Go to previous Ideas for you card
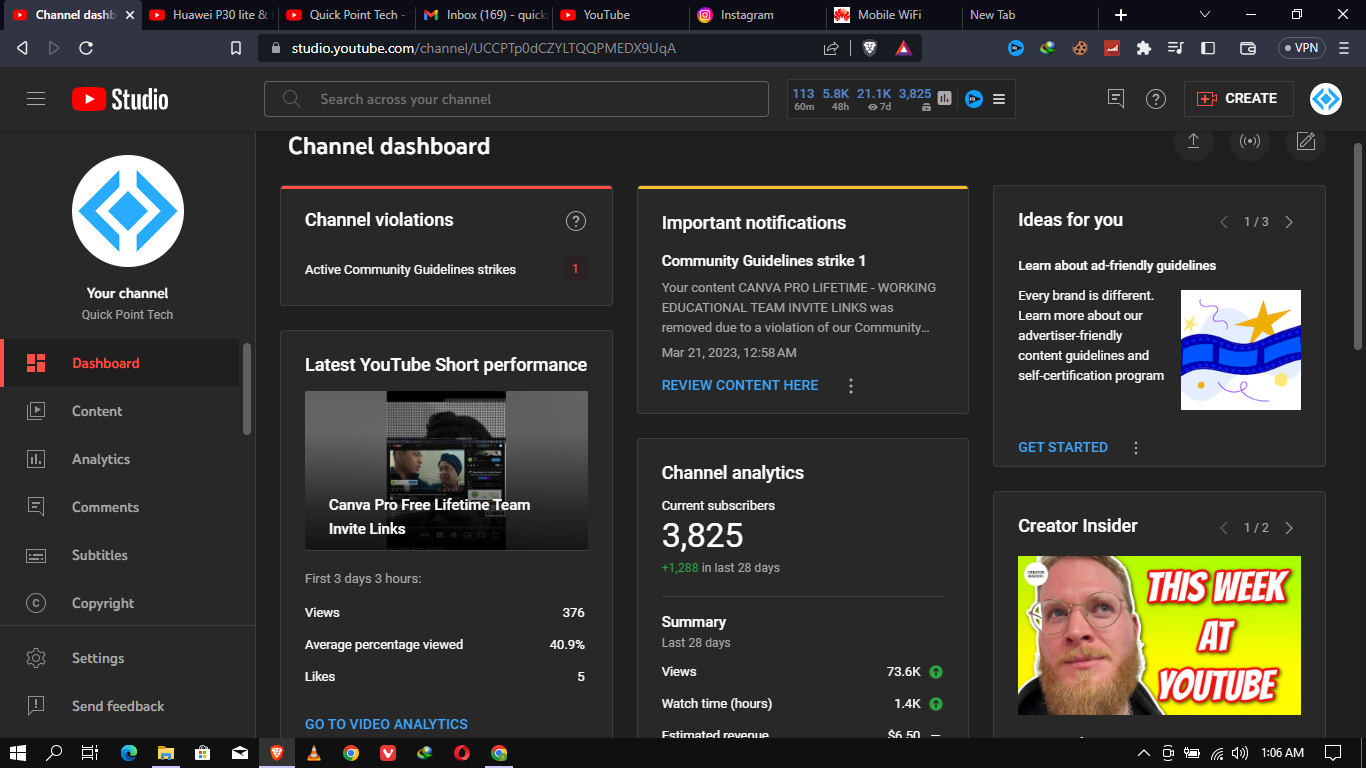The width and height of the screenshot is (1366, 768). click(x=1224, y=222)
